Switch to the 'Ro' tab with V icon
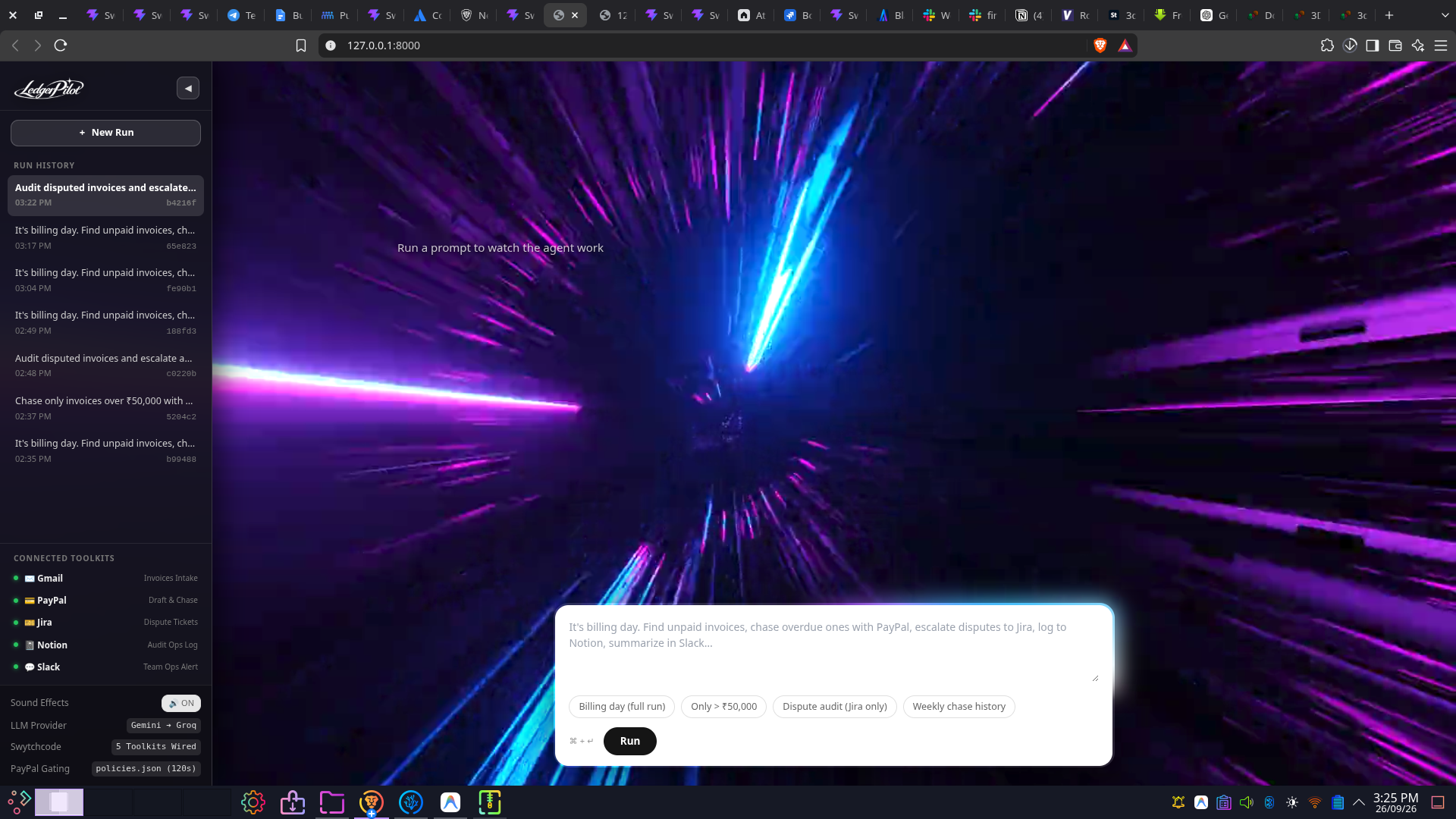Viewport: 1456px width, 819px height. (1075, 15)
